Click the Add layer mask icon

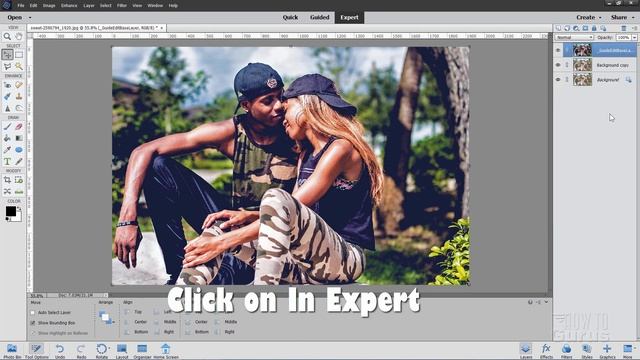pyautogui.click(x=585, y=28)
